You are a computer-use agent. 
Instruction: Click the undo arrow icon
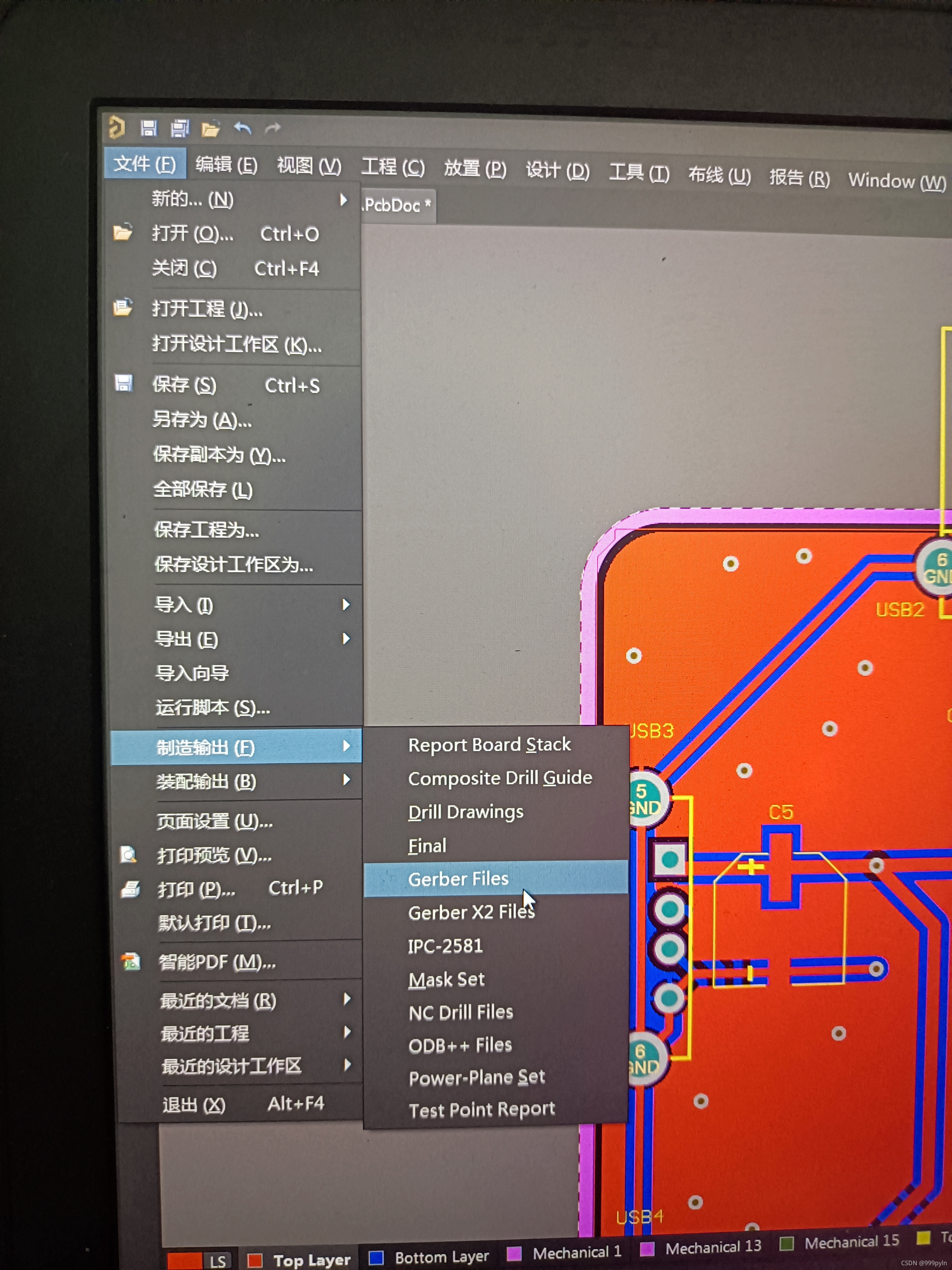point(242,128)
